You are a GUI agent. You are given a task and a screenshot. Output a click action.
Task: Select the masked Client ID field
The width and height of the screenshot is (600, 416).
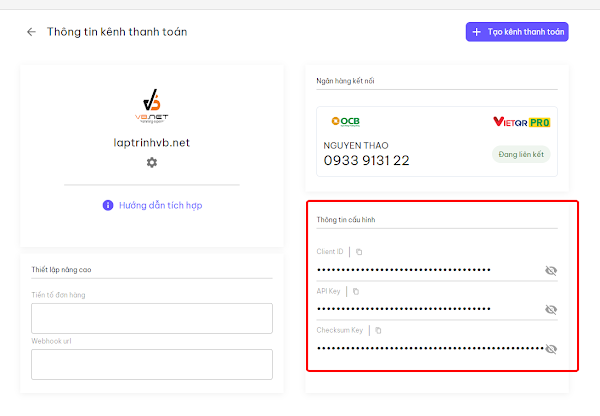420,270
